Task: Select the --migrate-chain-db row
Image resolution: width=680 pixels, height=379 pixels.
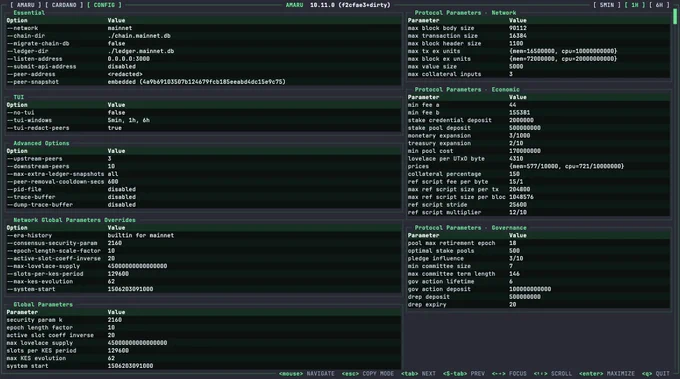Action: [204, 43]
